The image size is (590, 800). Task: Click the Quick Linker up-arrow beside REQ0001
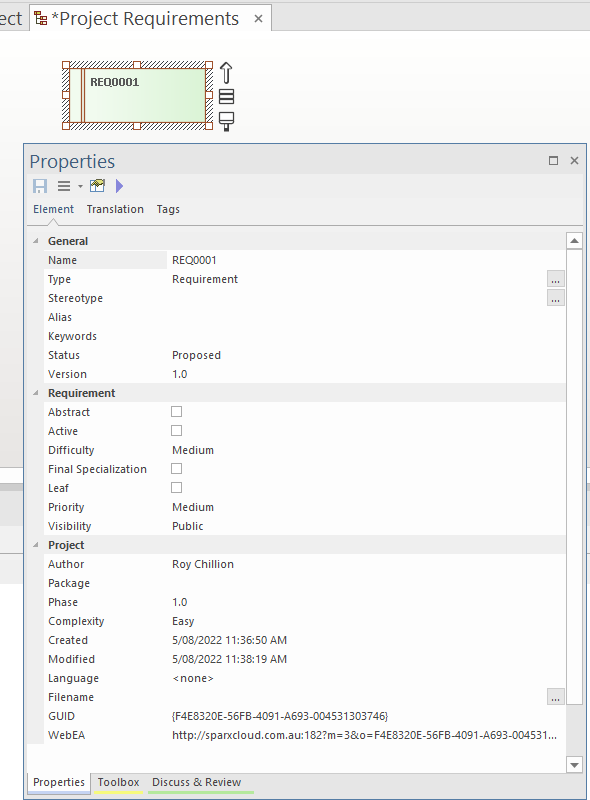click(226, 72)
